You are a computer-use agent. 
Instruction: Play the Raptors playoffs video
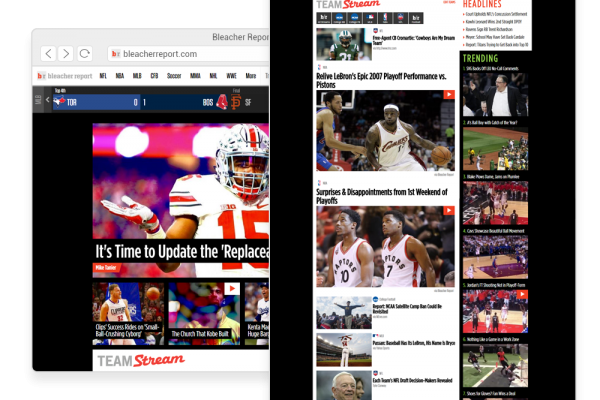(x=449, y=211)
